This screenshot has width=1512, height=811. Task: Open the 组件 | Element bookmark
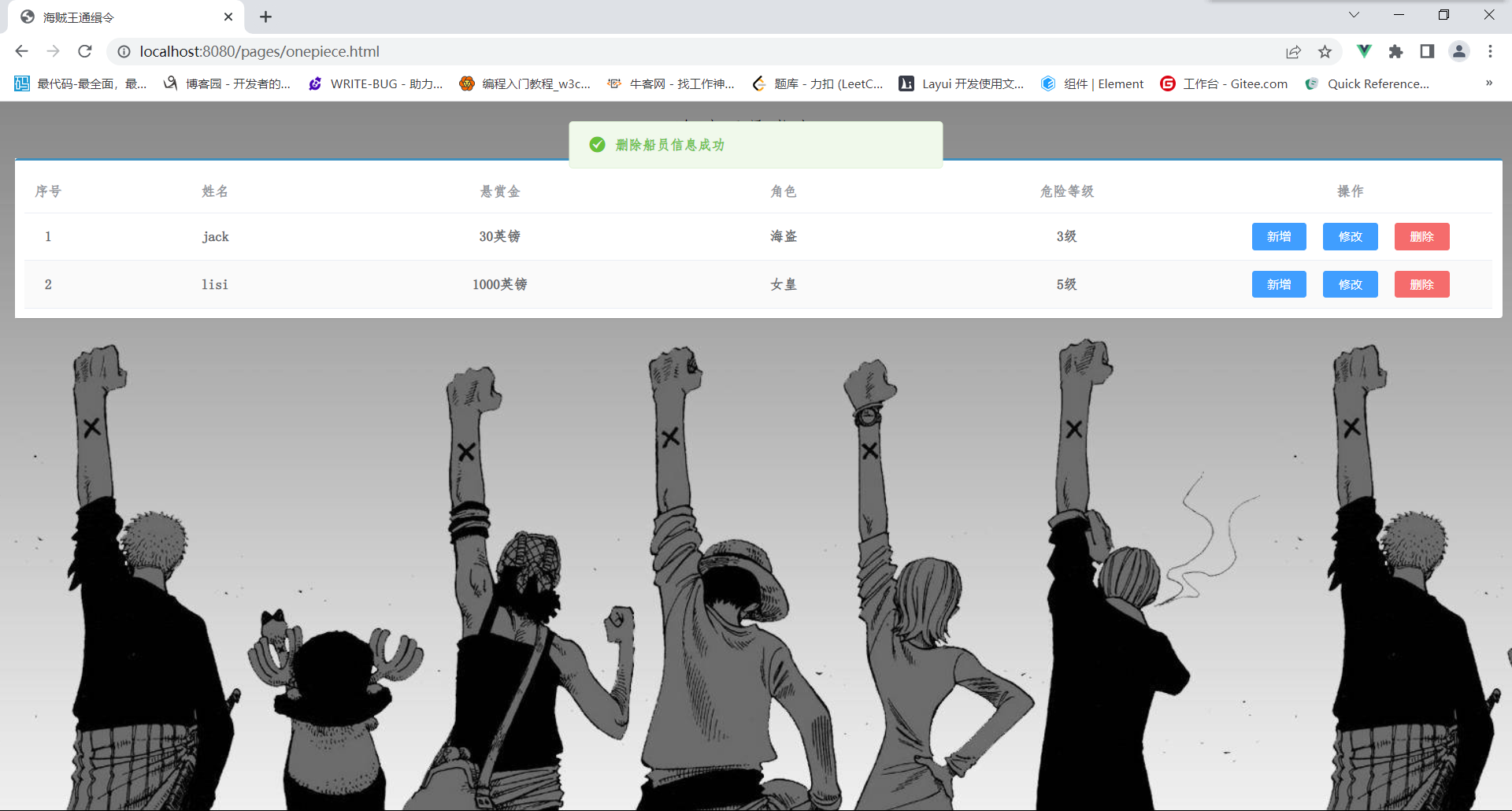click(x=1092, y=83)
